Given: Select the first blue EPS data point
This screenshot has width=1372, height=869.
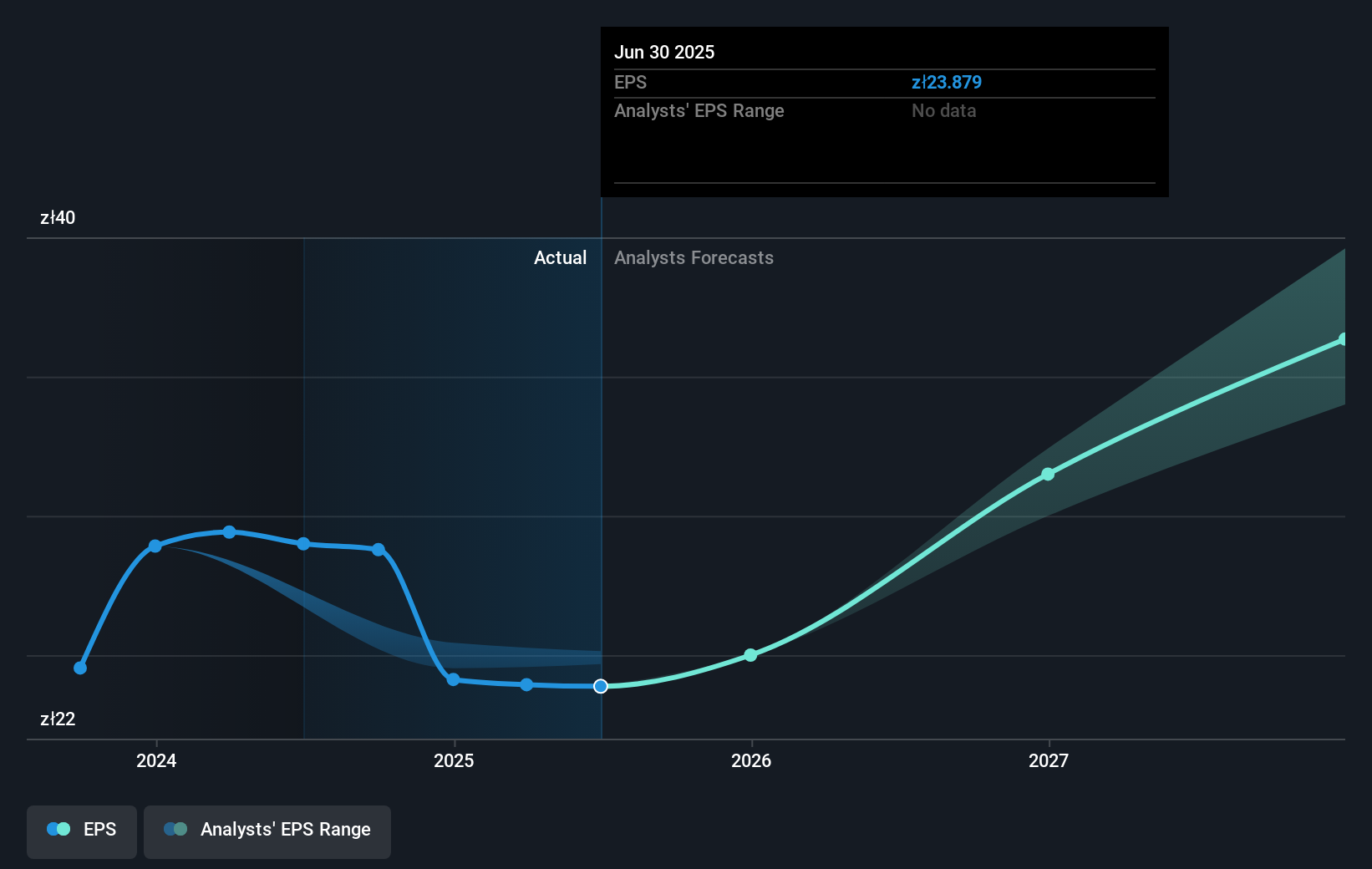Looking at the screenshot, I should 79,668.
